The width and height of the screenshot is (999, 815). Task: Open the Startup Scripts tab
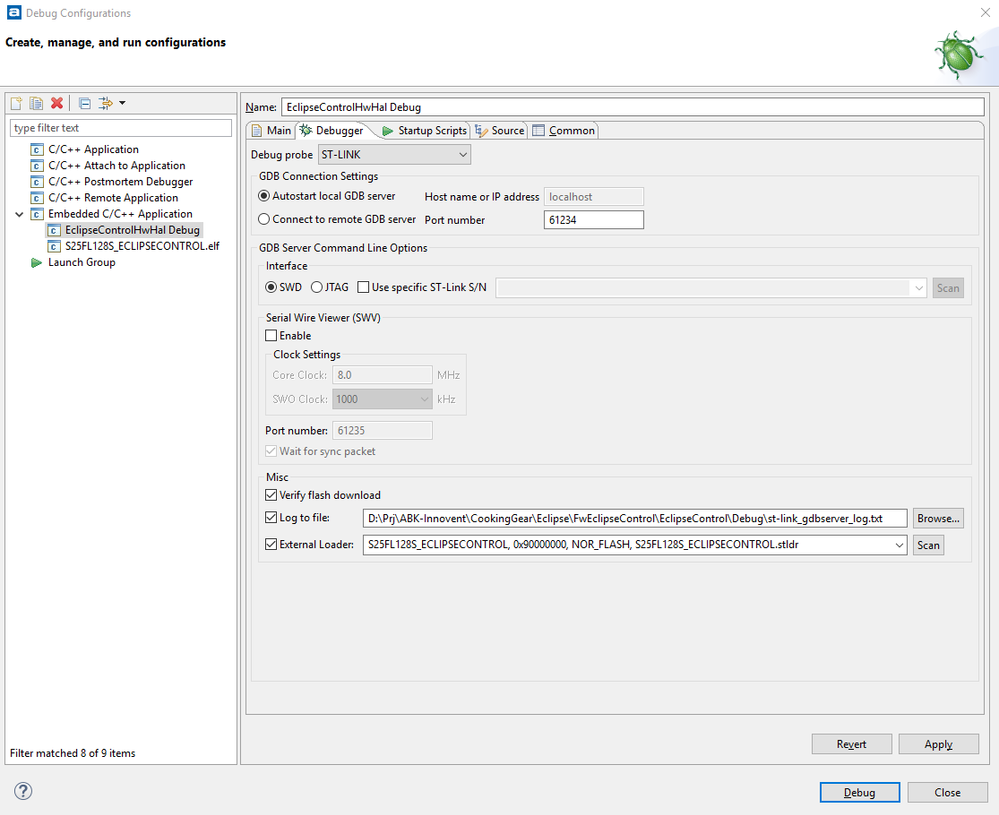[425, 131]
